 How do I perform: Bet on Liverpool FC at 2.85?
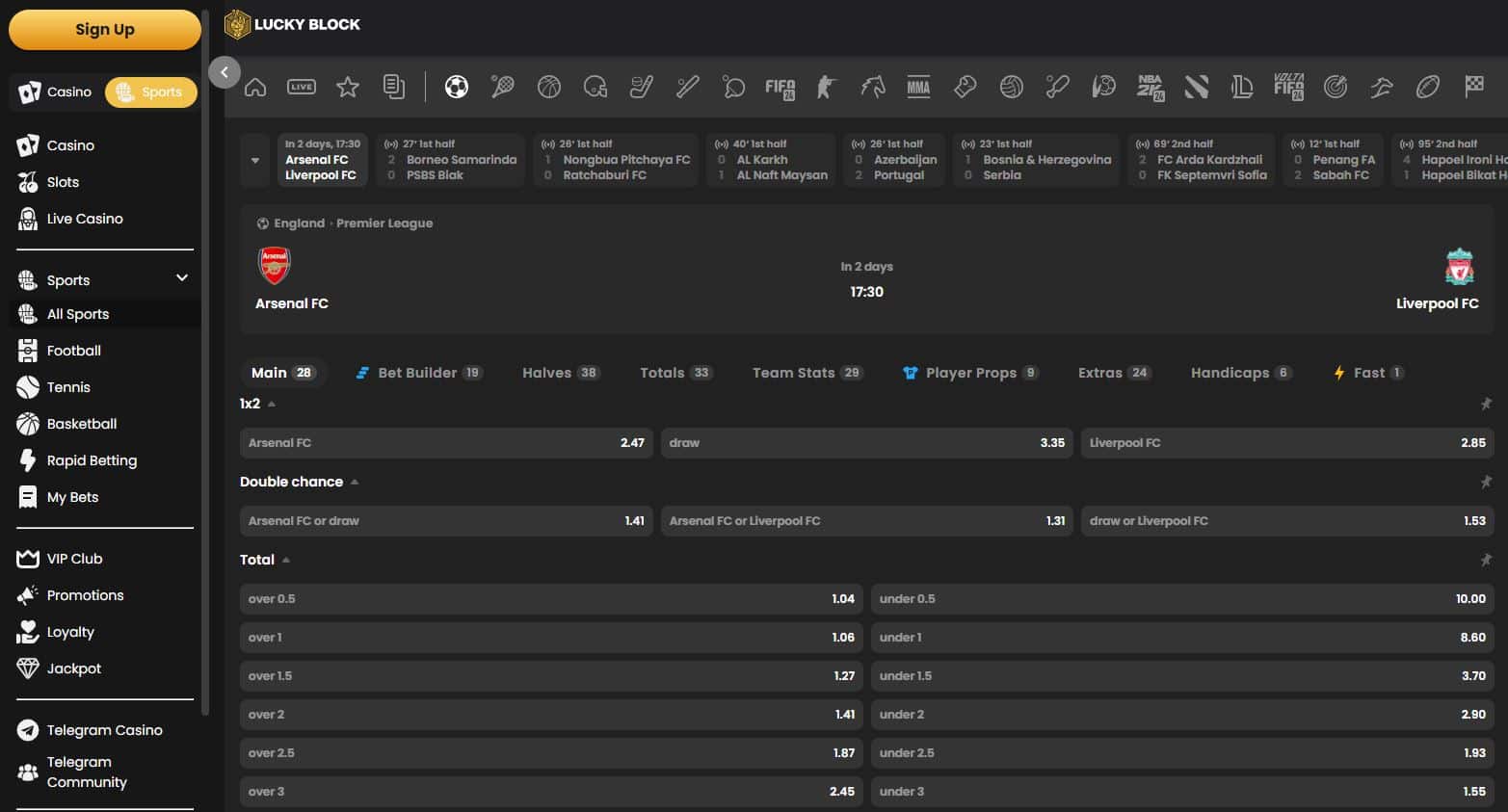[x=1287, y=443]
